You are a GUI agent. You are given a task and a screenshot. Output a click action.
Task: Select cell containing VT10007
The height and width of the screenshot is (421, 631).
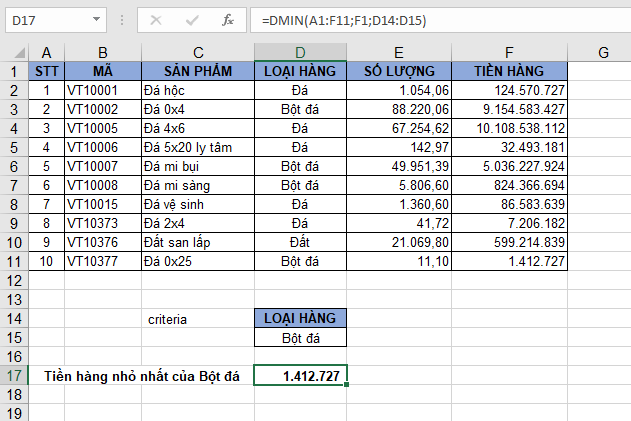pyautogui.click(x=102, y=166)
